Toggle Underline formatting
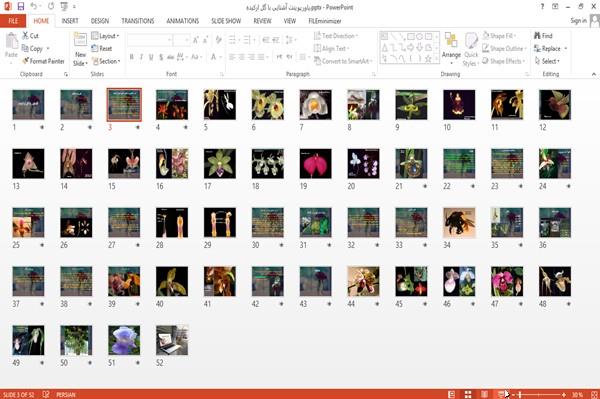 pos(151,57)
